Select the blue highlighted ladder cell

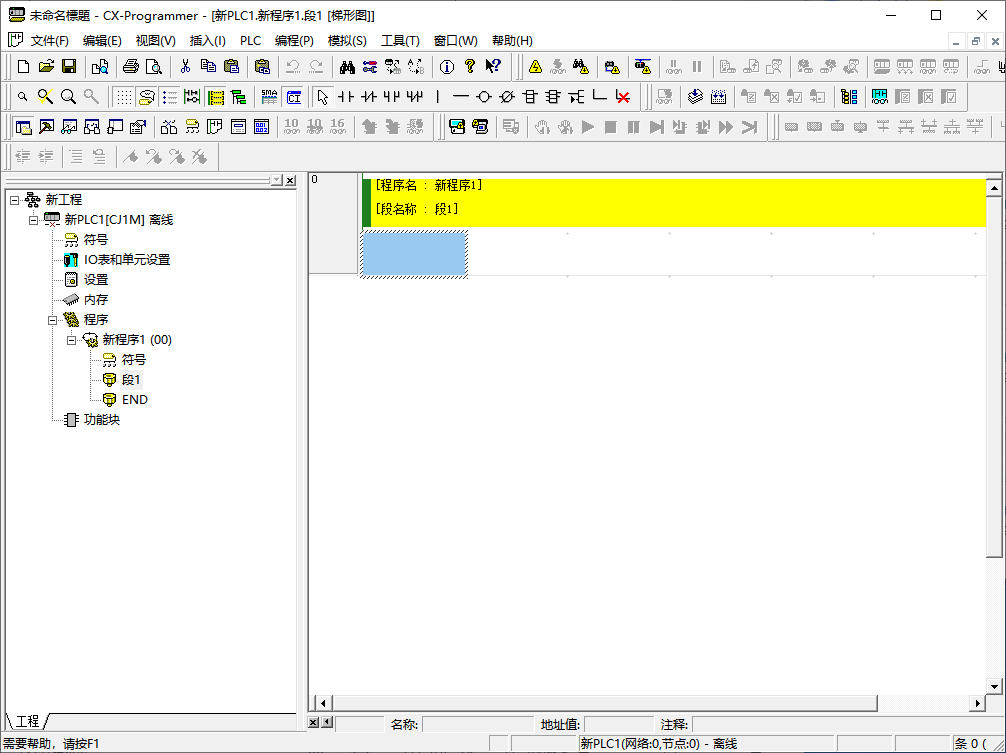(414, 255)
